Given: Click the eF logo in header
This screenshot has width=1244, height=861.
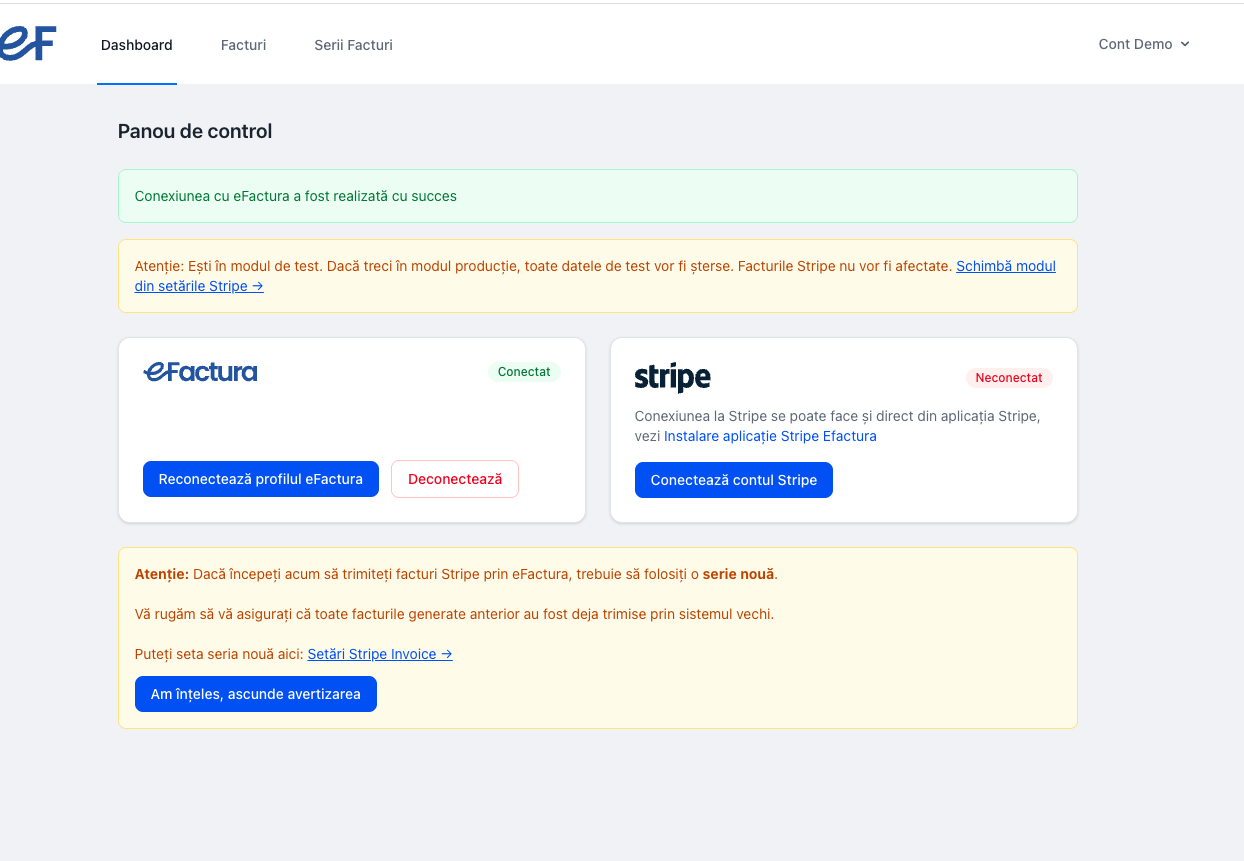Looking at the screenshot, I should (x=27, y=43).
